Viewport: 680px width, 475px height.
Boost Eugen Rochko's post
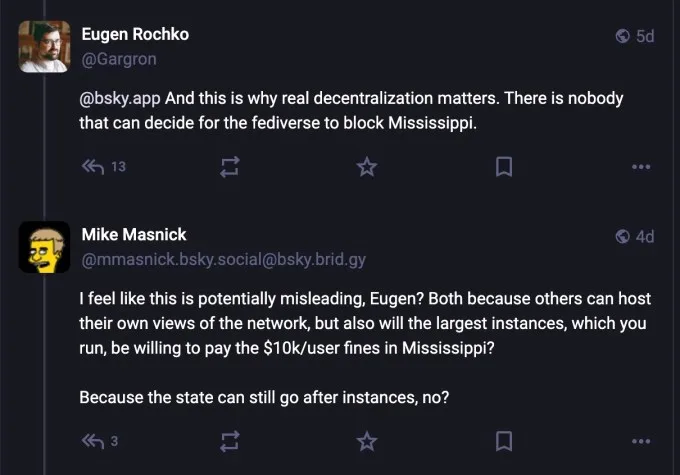[x=229, y=167]
